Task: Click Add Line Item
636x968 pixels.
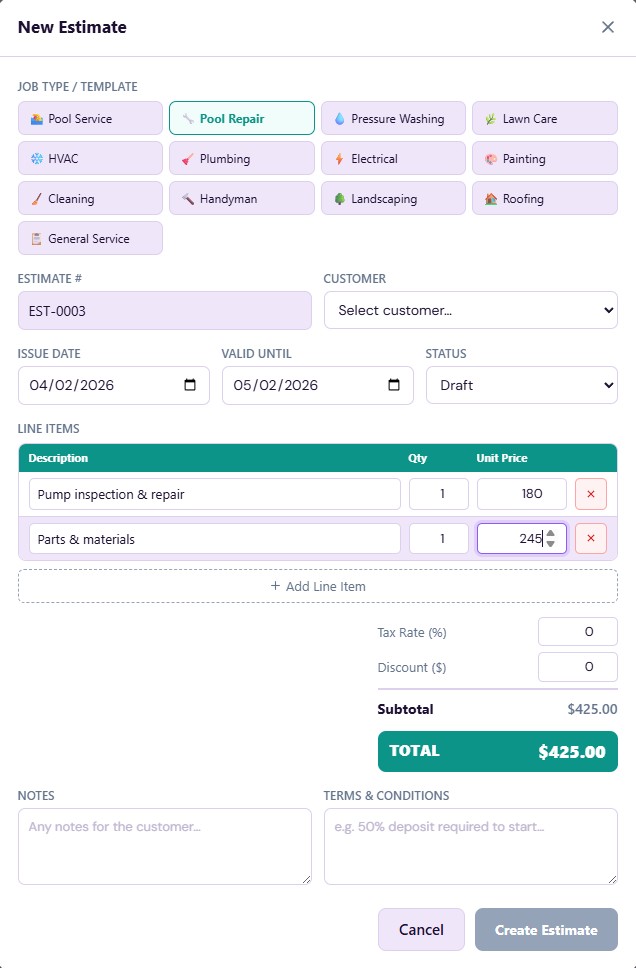Action: coord(318,585)
